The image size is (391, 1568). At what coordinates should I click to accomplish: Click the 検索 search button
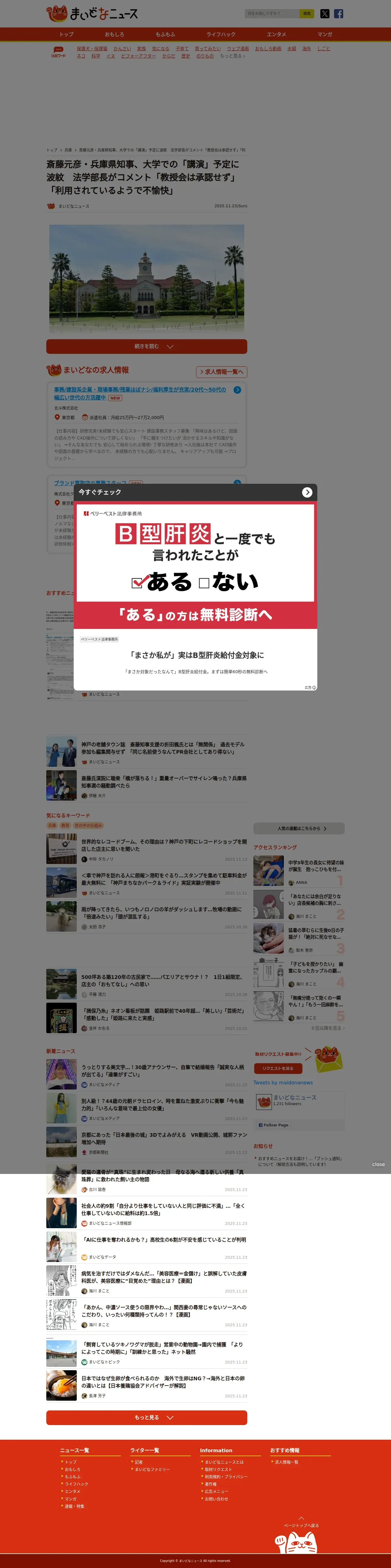point(307,13)
